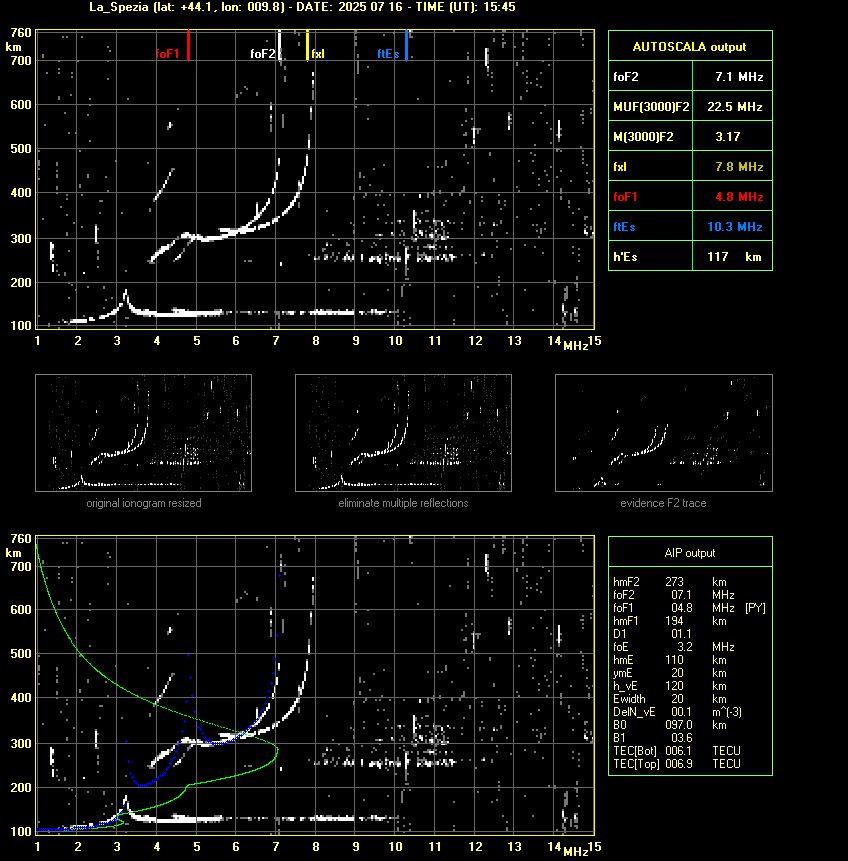
Task: Select the red 4.8 MHz foF1 value
Action: click(739, 197)
